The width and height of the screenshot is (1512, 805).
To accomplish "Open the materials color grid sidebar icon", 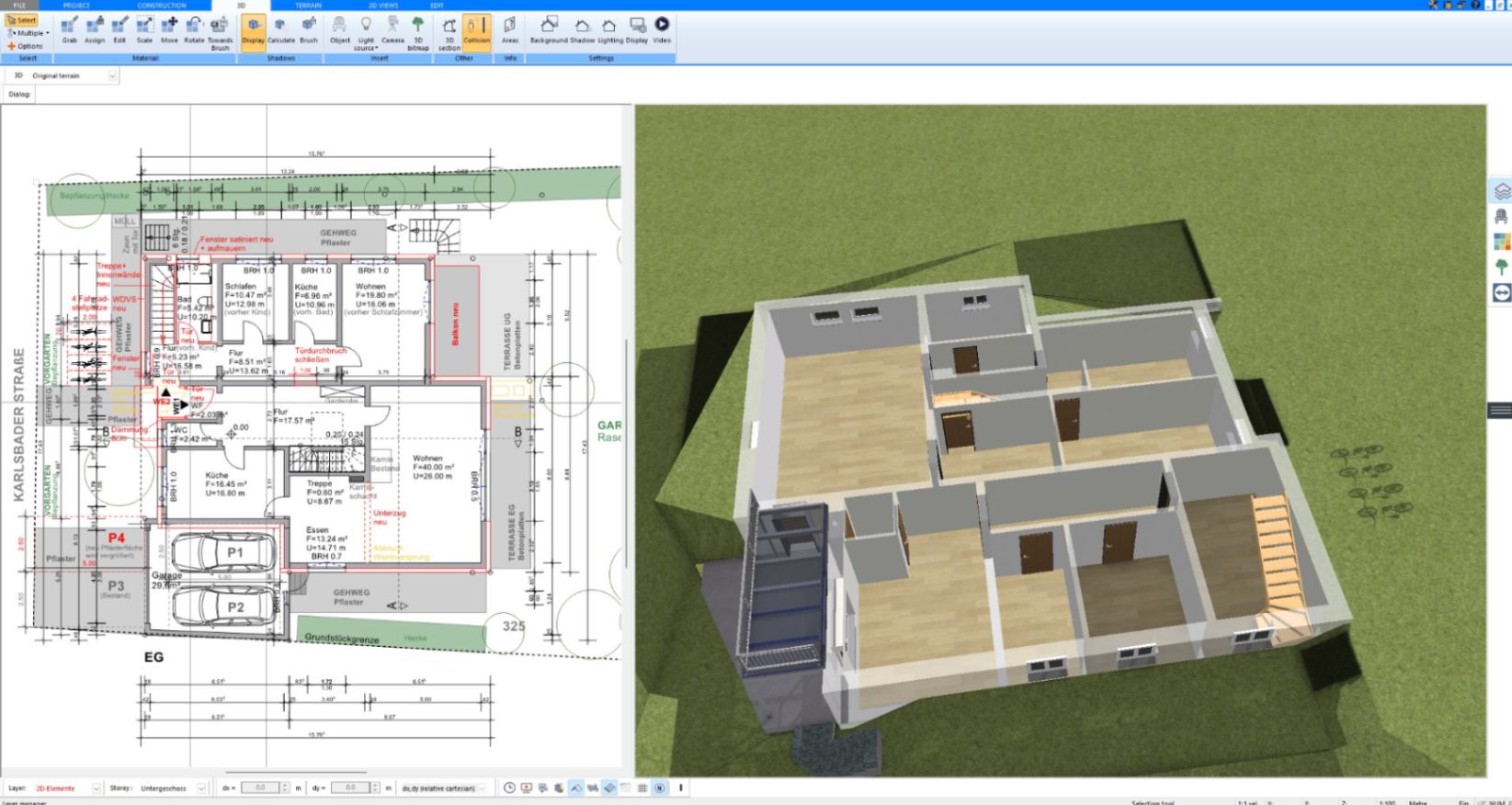I will 1501,243.
